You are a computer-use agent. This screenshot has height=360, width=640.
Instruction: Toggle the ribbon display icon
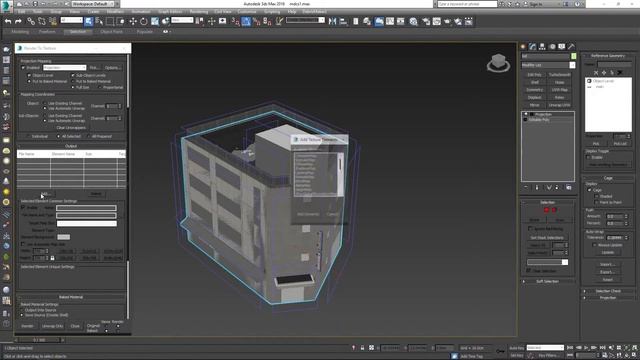tap(379, 21)
